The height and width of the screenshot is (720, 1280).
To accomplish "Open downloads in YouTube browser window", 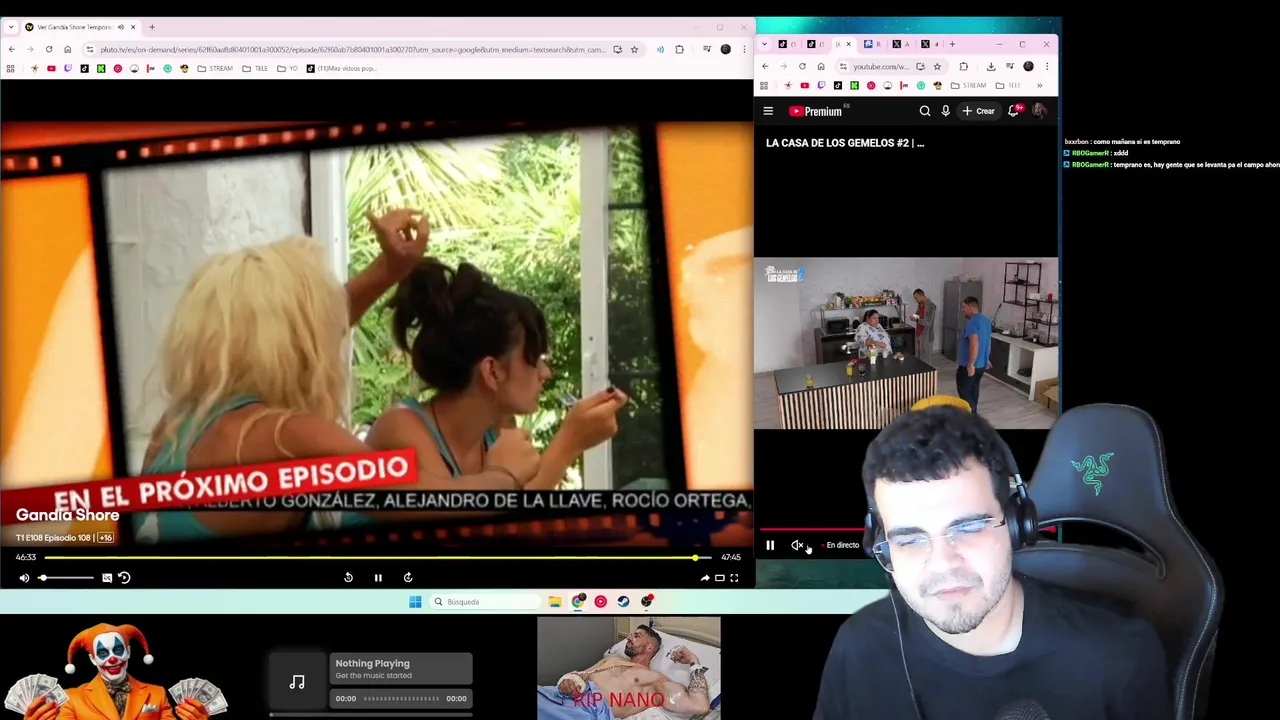I will pyautogui.click(x=991, y=66).
